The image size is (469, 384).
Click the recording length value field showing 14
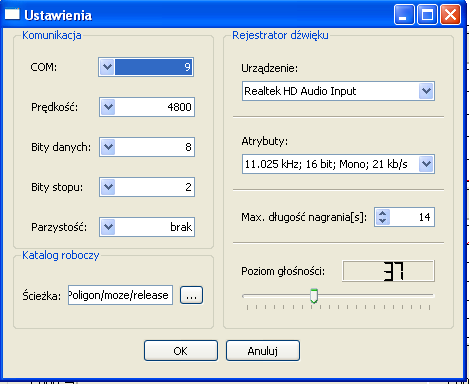[412, 217]
